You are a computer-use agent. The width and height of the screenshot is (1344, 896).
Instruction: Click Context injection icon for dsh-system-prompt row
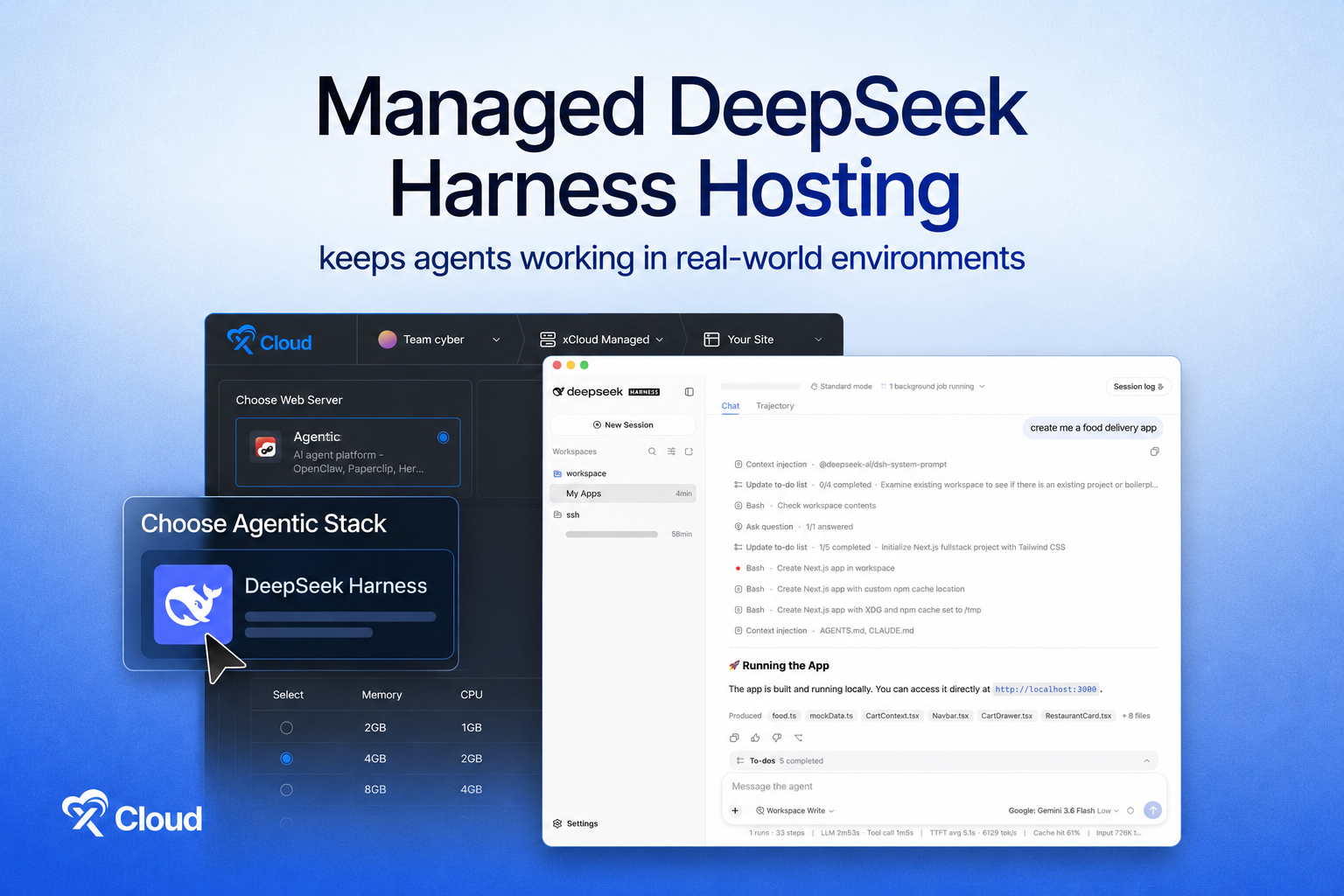[x=738, y=465]
